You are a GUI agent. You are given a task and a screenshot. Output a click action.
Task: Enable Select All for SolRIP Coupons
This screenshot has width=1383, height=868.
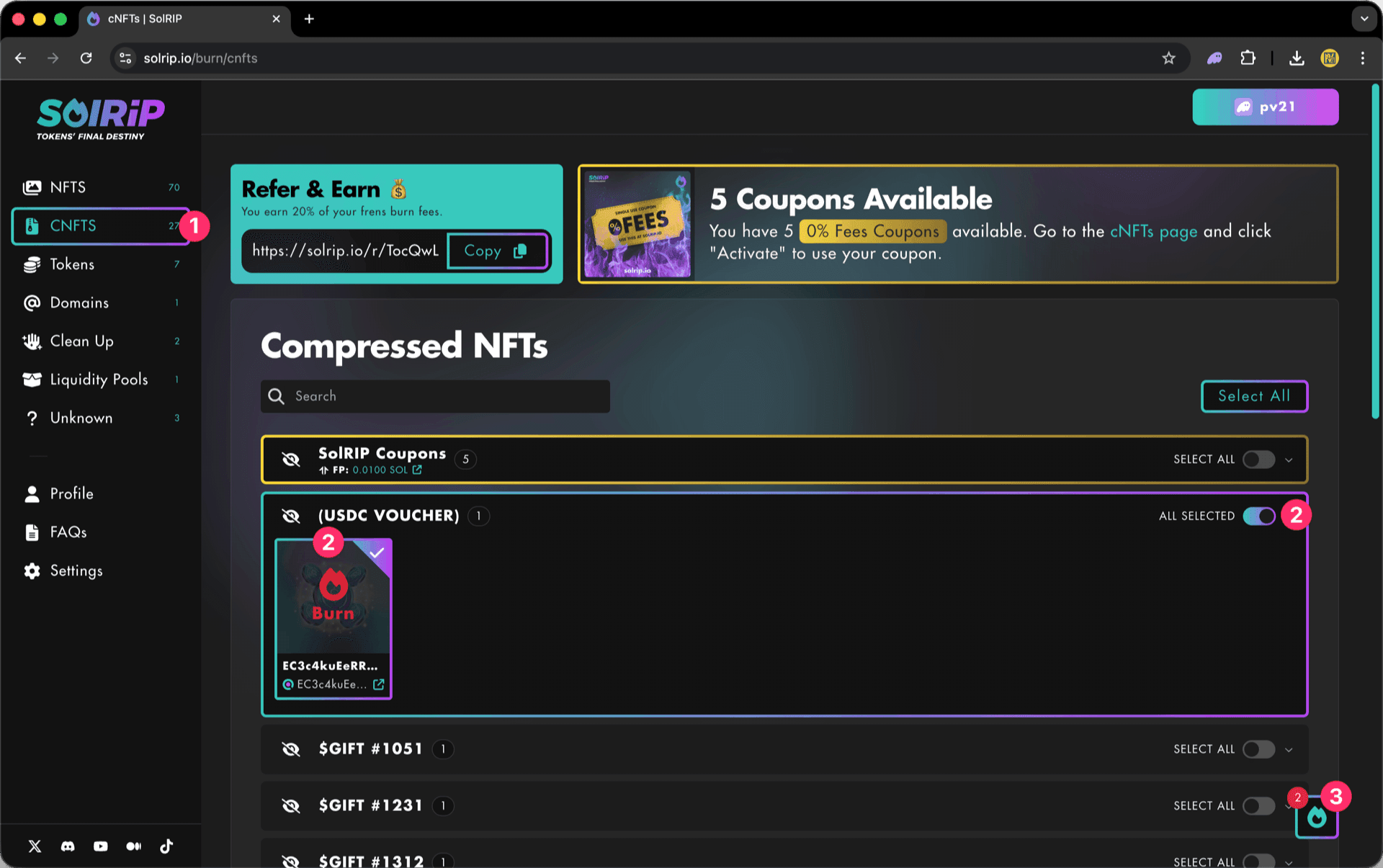click(x=1259, y=460)
